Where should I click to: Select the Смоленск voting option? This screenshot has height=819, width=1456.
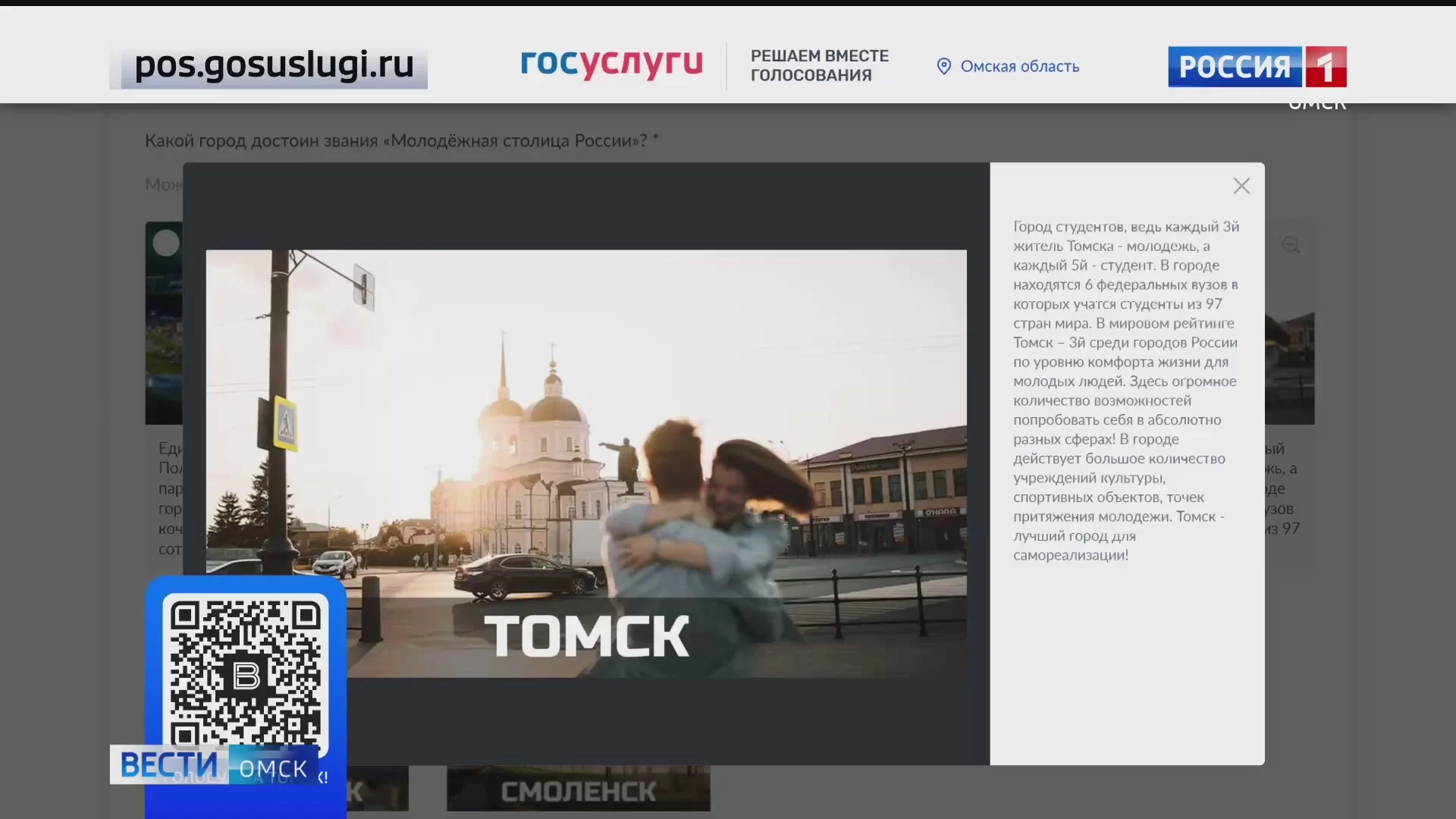tap(578, 790)
